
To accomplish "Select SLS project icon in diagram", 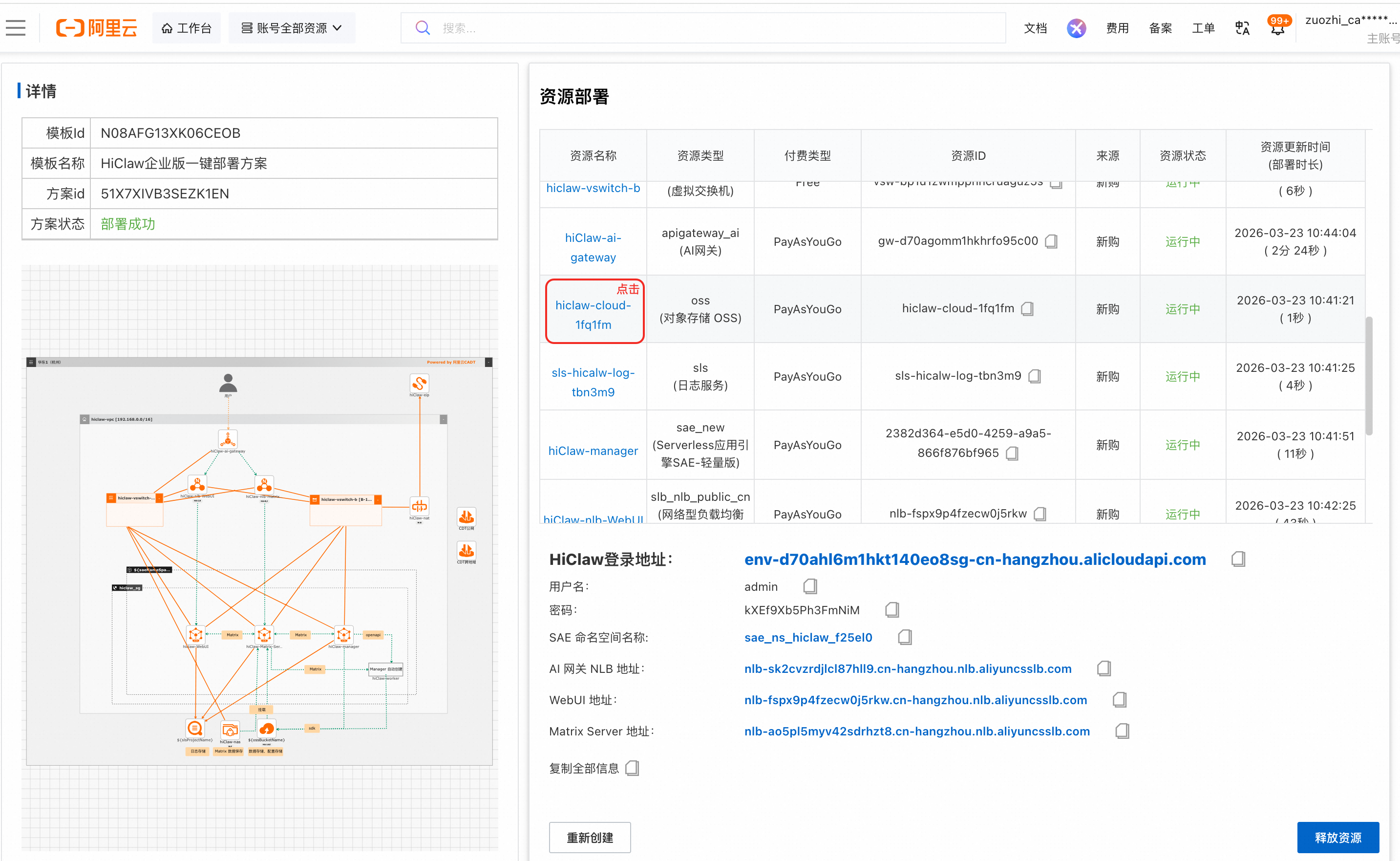I will coord(194,728).
